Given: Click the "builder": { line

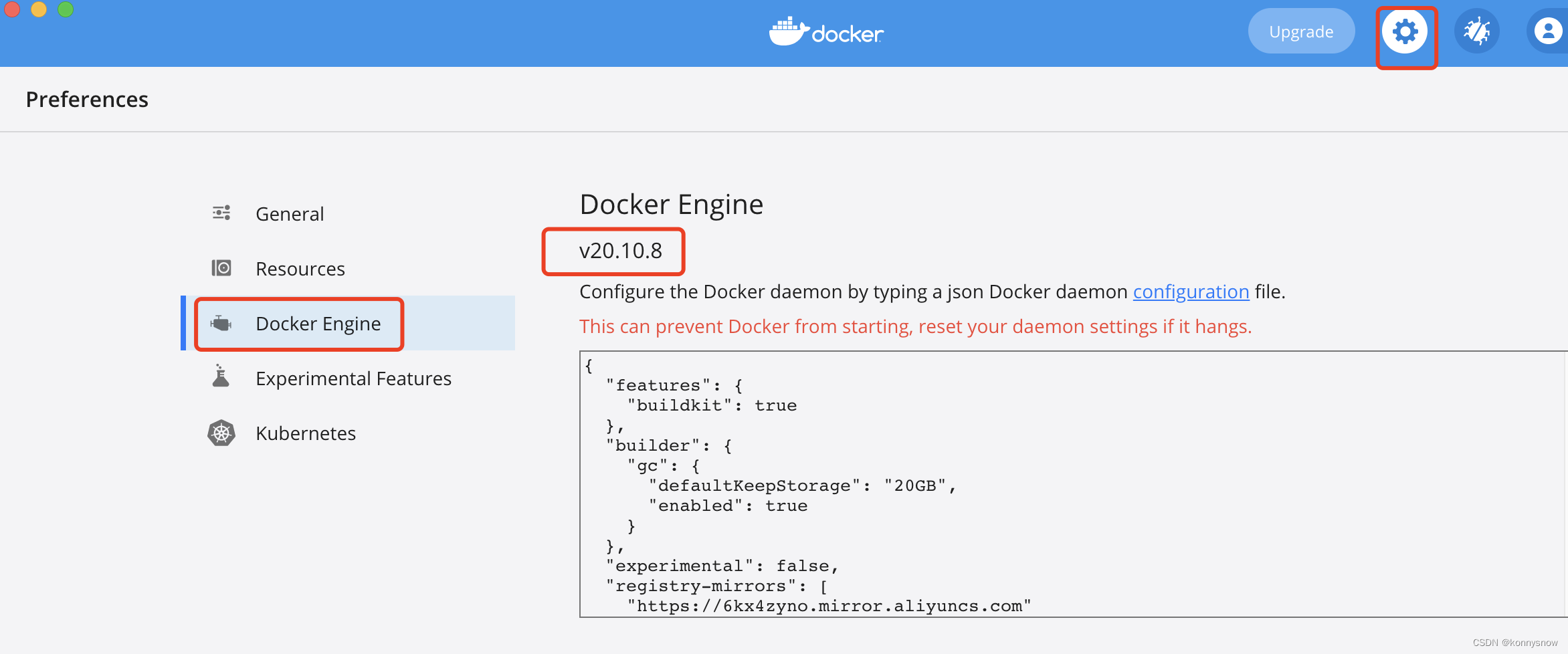Looking at the screenshot, I should pos(668,445).
